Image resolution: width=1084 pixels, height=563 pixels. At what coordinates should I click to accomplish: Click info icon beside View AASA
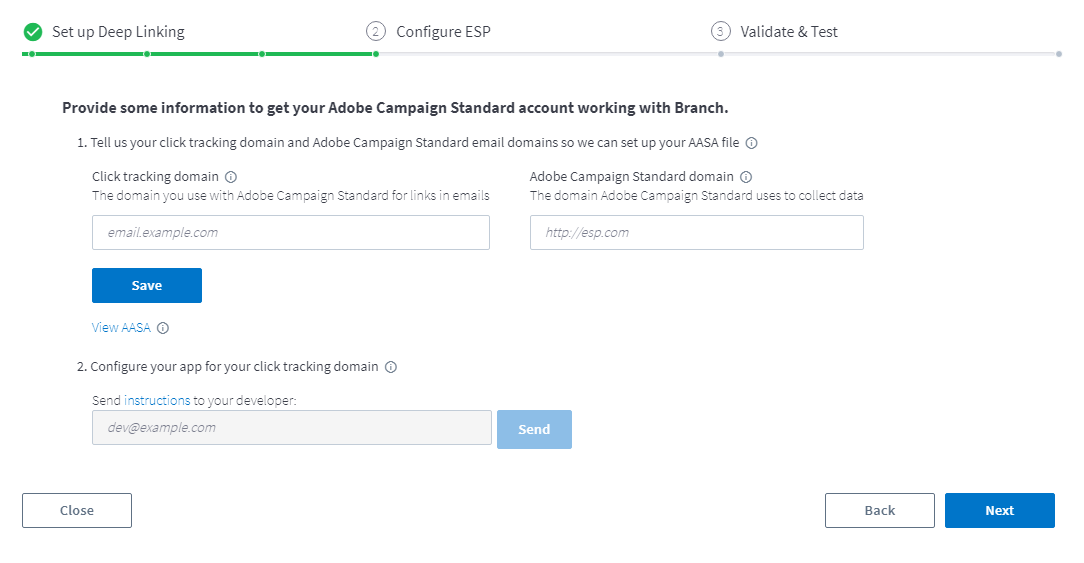[x=163, y=328]
